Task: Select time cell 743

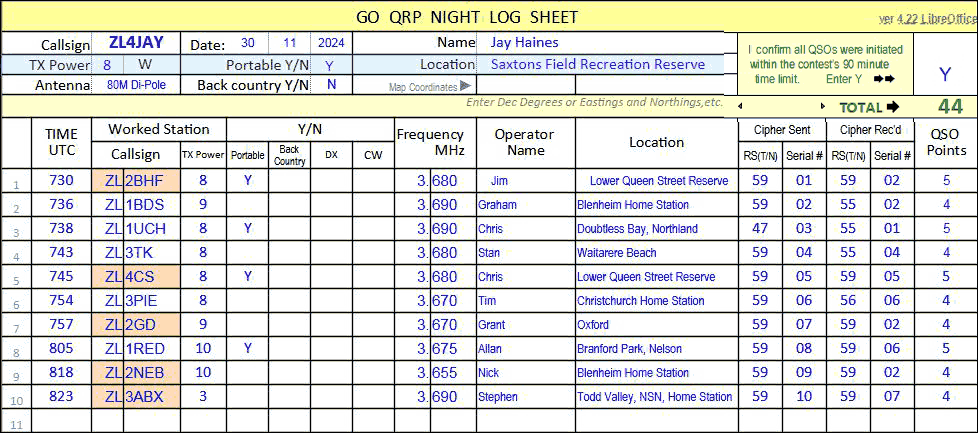Action: click(x=61, y=253)
